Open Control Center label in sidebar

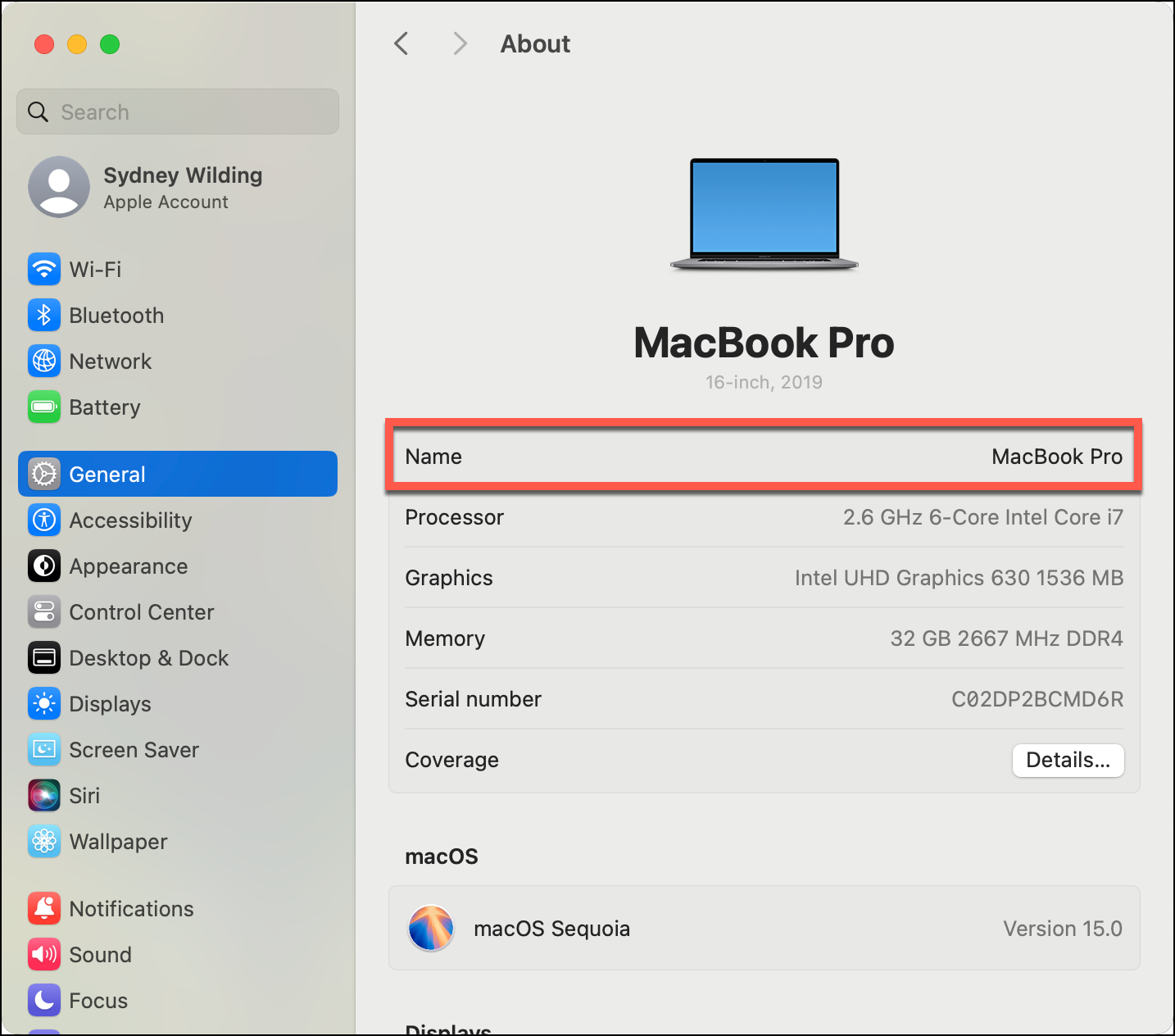142,611
